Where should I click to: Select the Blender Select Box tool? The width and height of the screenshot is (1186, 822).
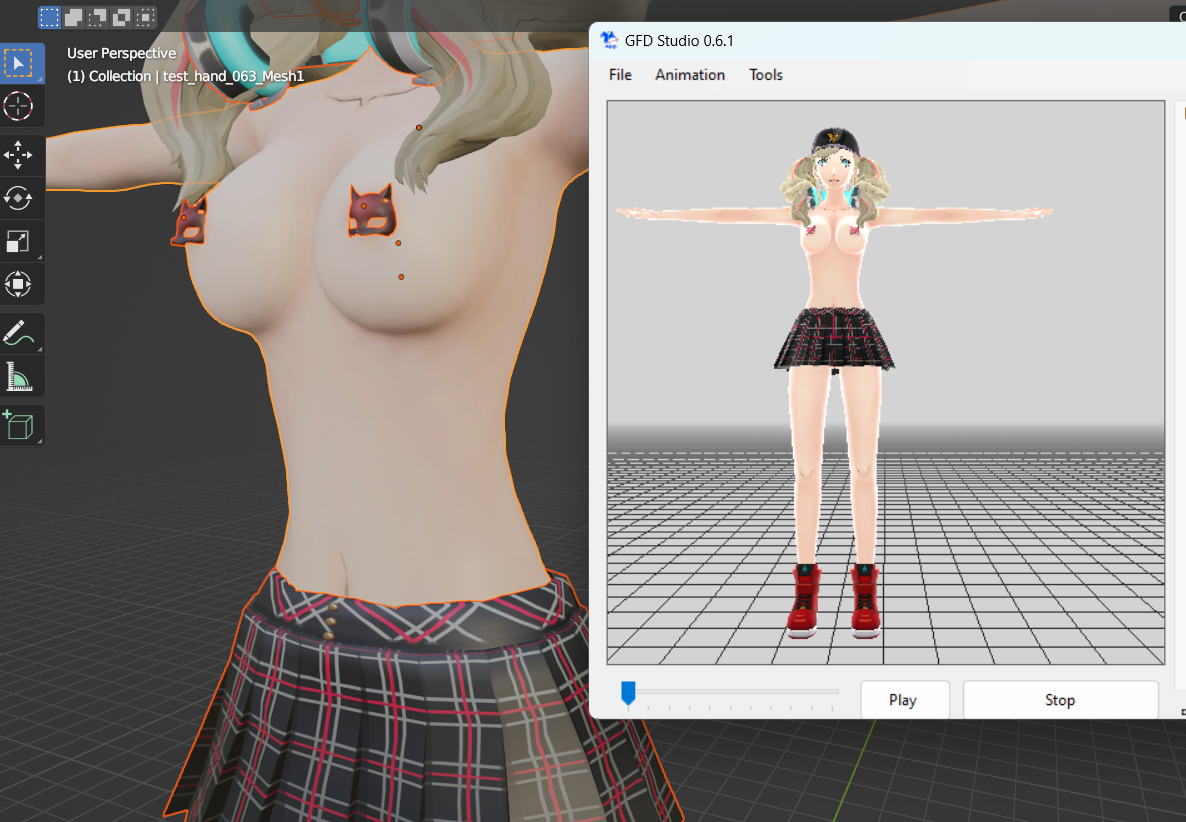(x=19, y=63)
